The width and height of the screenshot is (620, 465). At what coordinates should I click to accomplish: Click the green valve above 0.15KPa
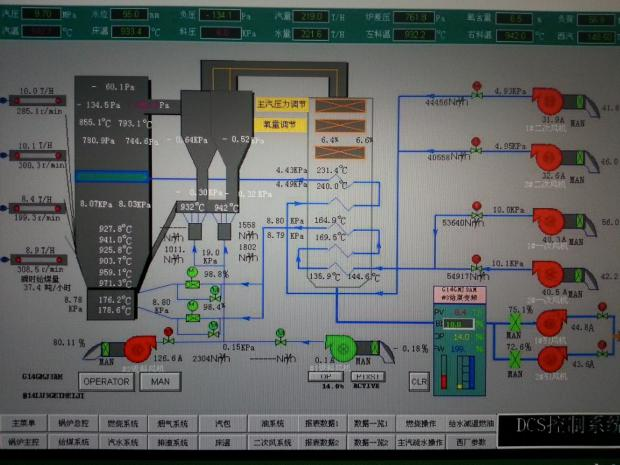(x=280, y=337)
